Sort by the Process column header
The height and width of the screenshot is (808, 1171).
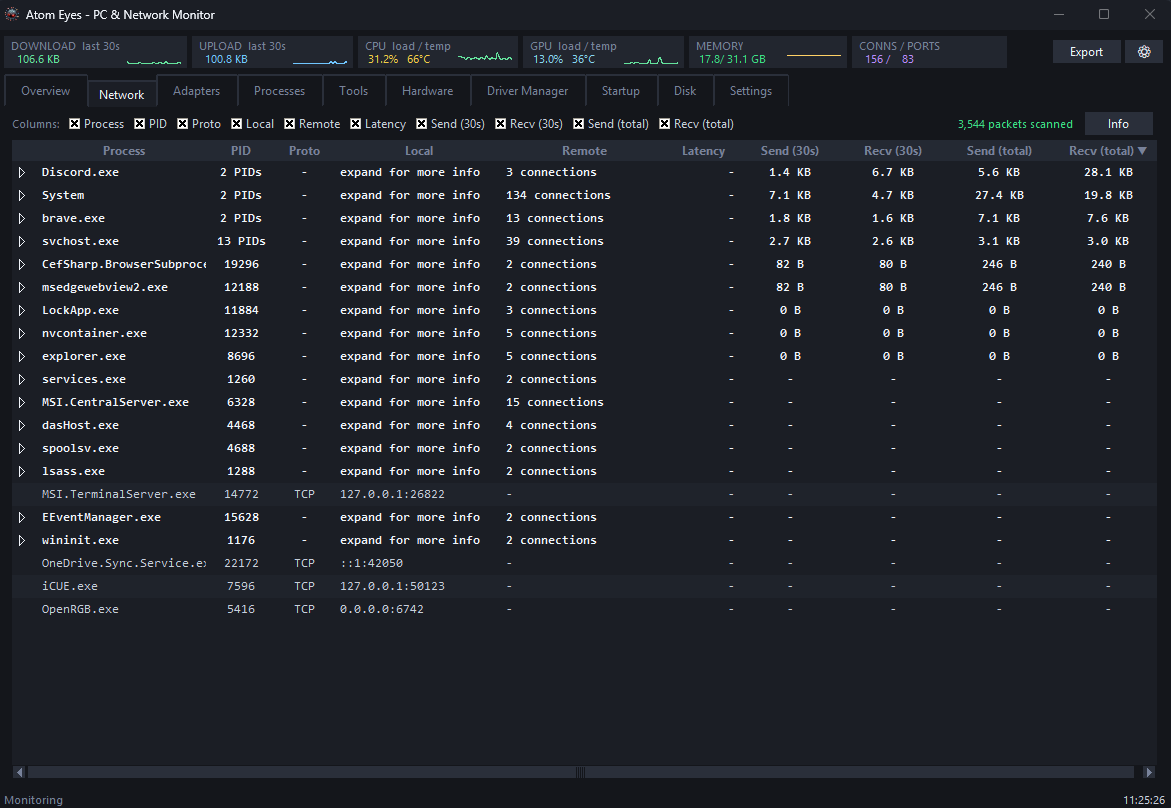click(x=124, y=151)
